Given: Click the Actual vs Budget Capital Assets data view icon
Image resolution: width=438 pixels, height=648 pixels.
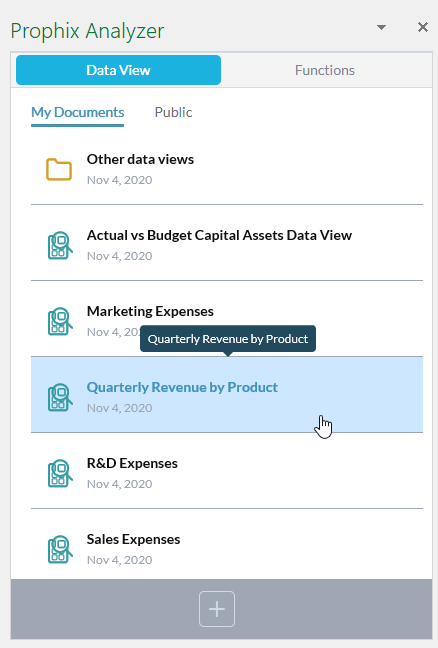Looking at the screenshot, I should pyautogui.click(x=60, y=245).
